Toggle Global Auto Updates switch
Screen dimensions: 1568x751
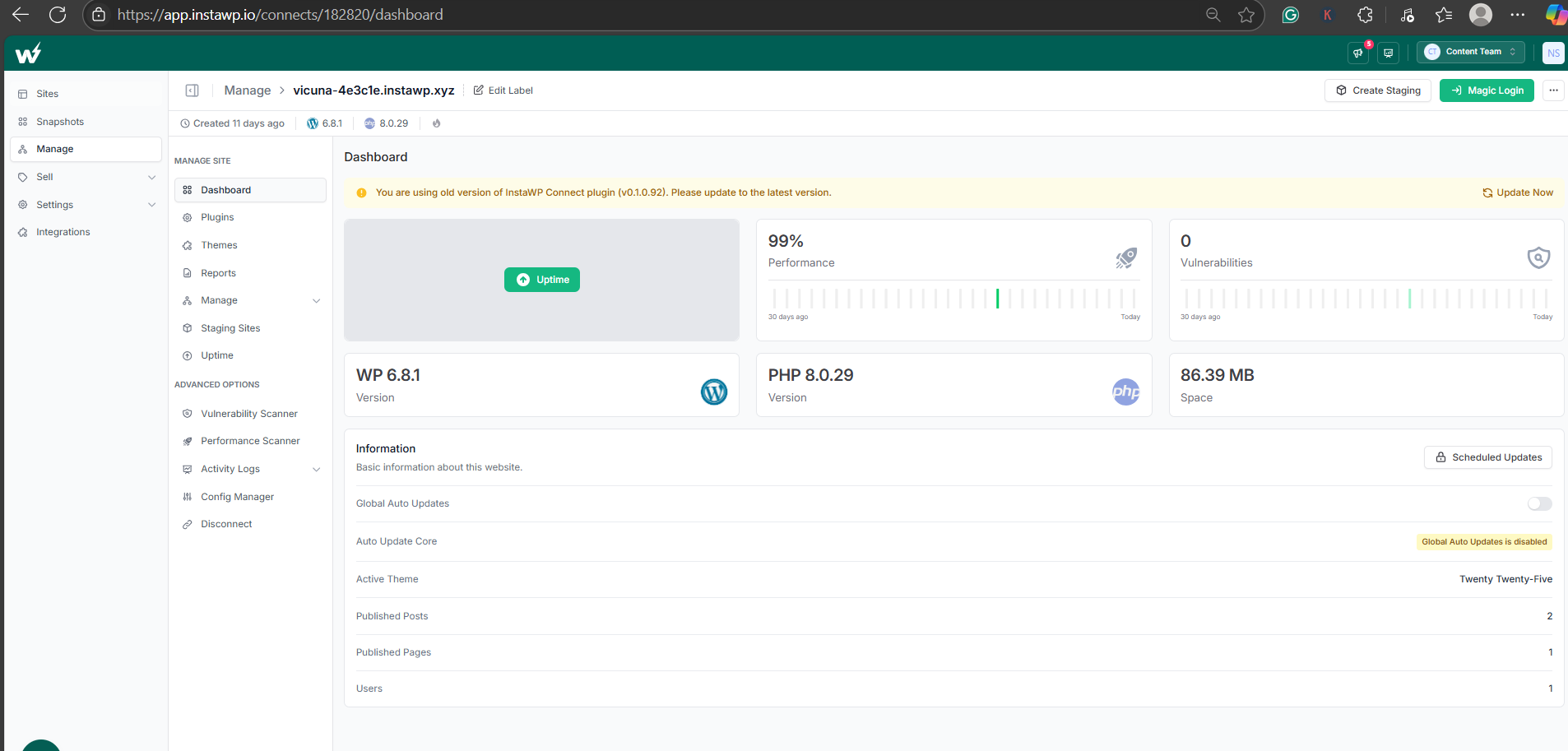pos(1539,503)
